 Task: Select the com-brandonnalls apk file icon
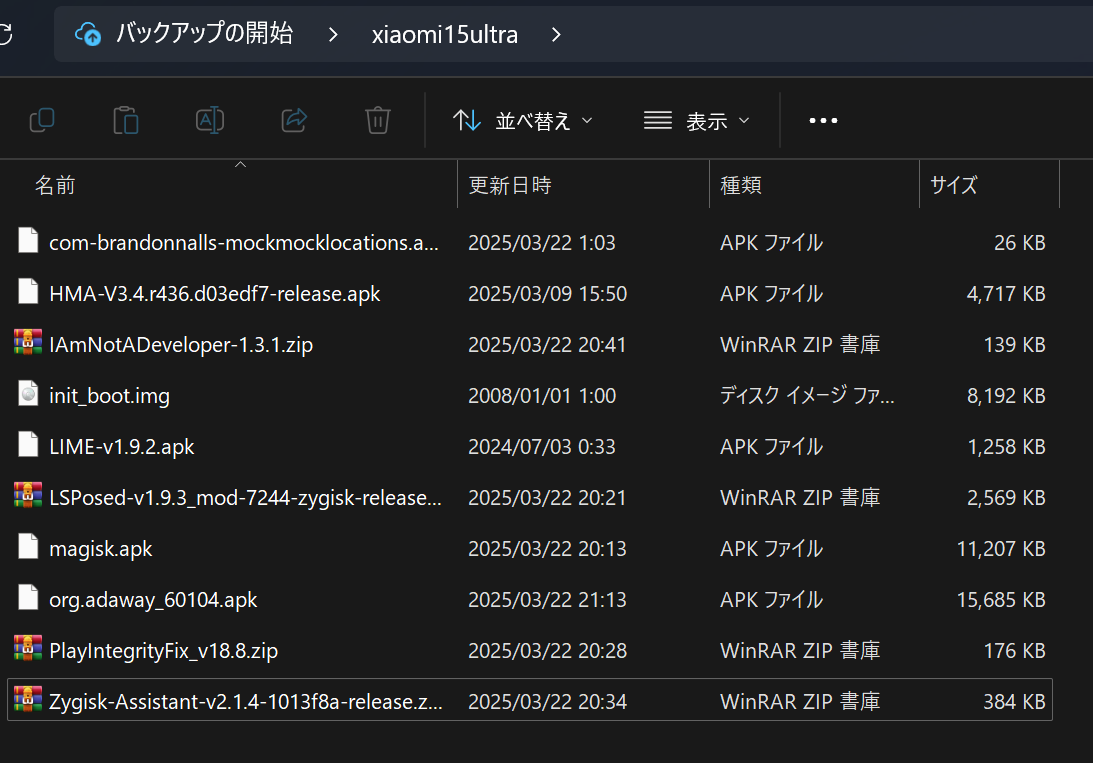[28, 240]
